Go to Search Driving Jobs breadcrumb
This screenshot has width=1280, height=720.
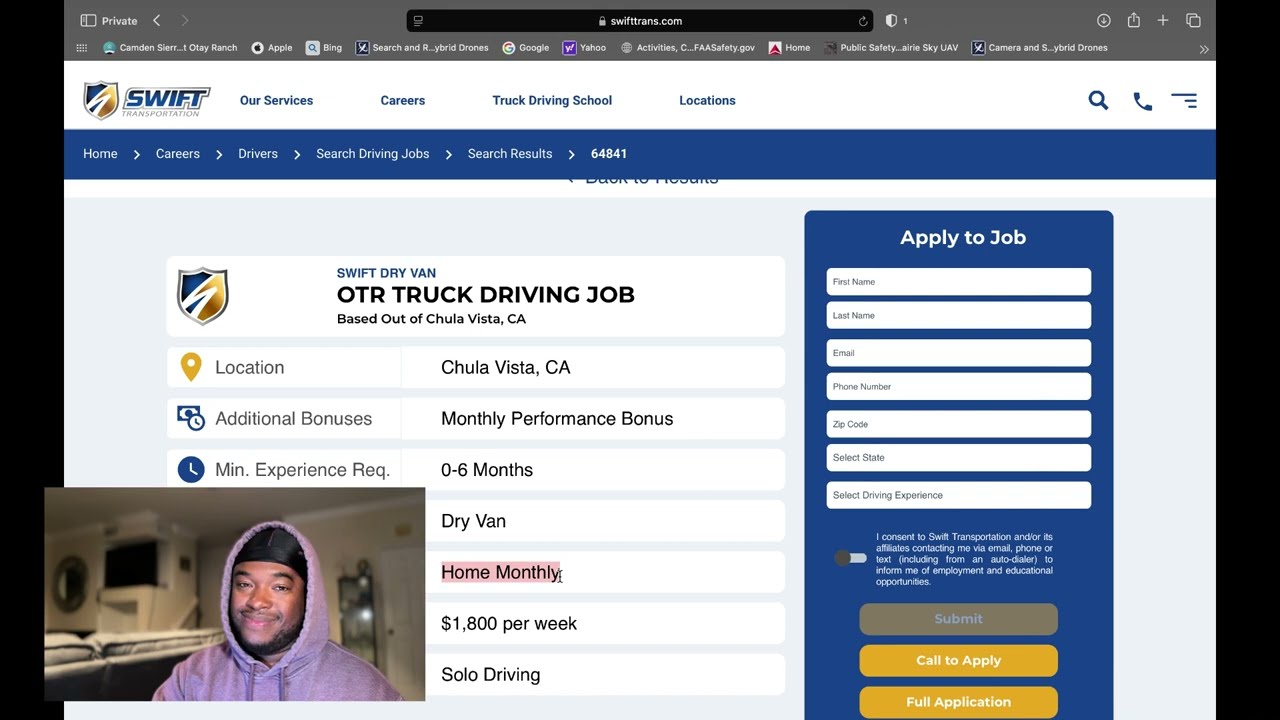[373, 154]
